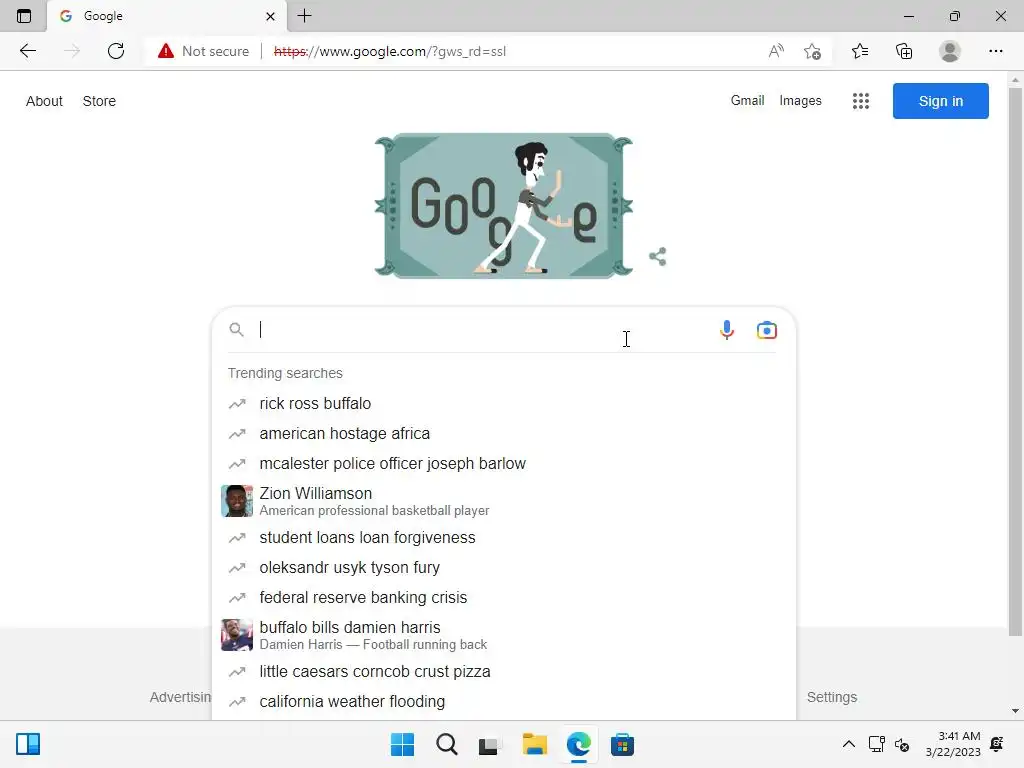This screenshot has width=1024, height=768.
Task: Click the Google Doodle image
Action: 503,206
